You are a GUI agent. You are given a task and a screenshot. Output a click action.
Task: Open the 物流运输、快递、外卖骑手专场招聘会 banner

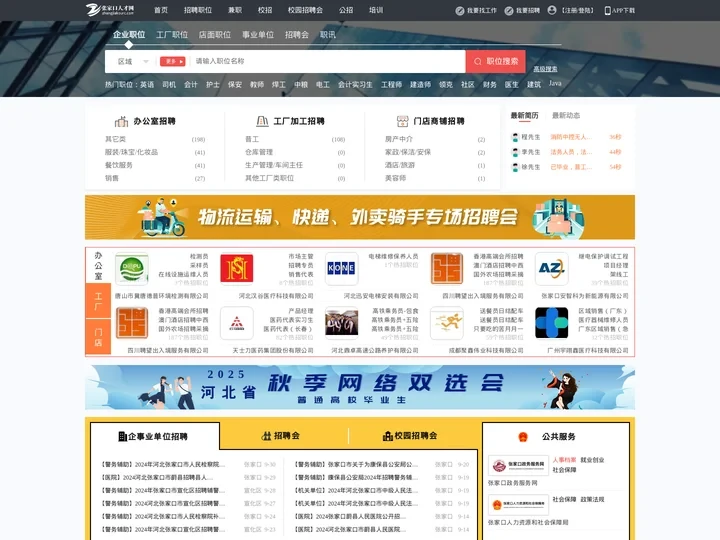(x=360, y=217)
